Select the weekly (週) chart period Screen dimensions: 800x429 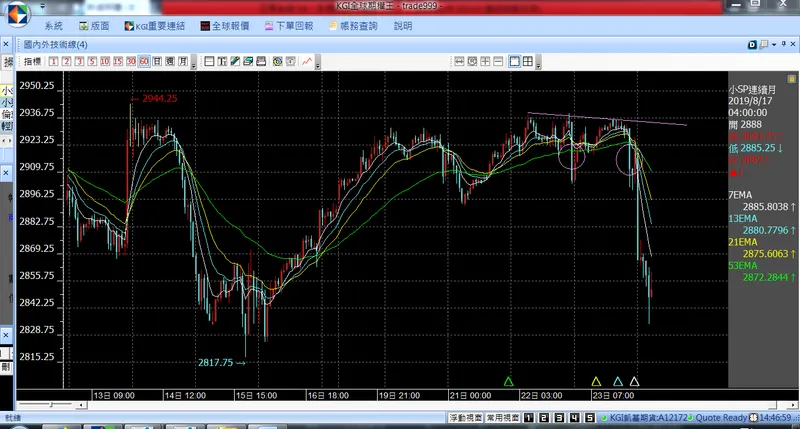(x=170, y=62)
